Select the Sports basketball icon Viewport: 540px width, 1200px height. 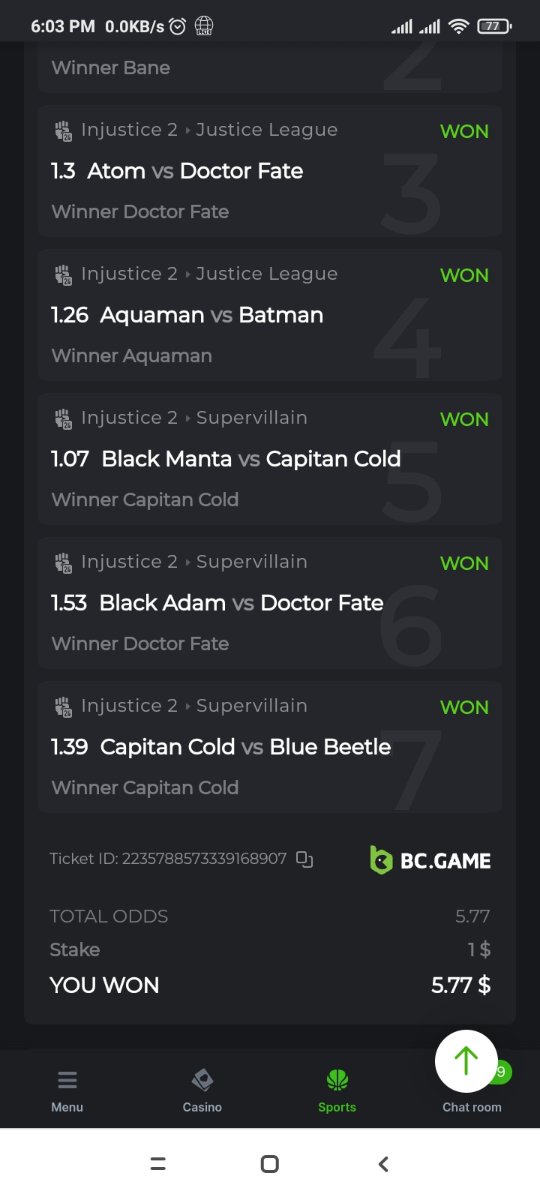tap(337, 1080)
